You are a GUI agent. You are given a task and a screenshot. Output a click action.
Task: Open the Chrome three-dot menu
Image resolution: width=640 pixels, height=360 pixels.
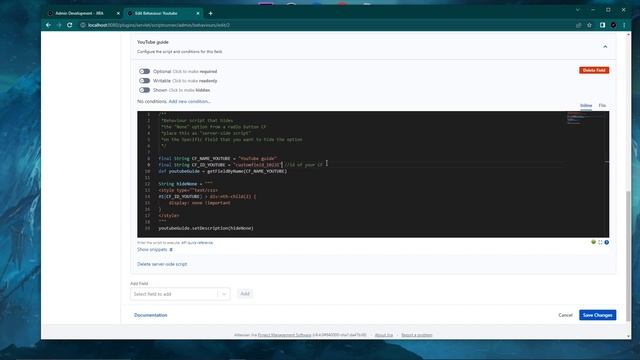624,25
